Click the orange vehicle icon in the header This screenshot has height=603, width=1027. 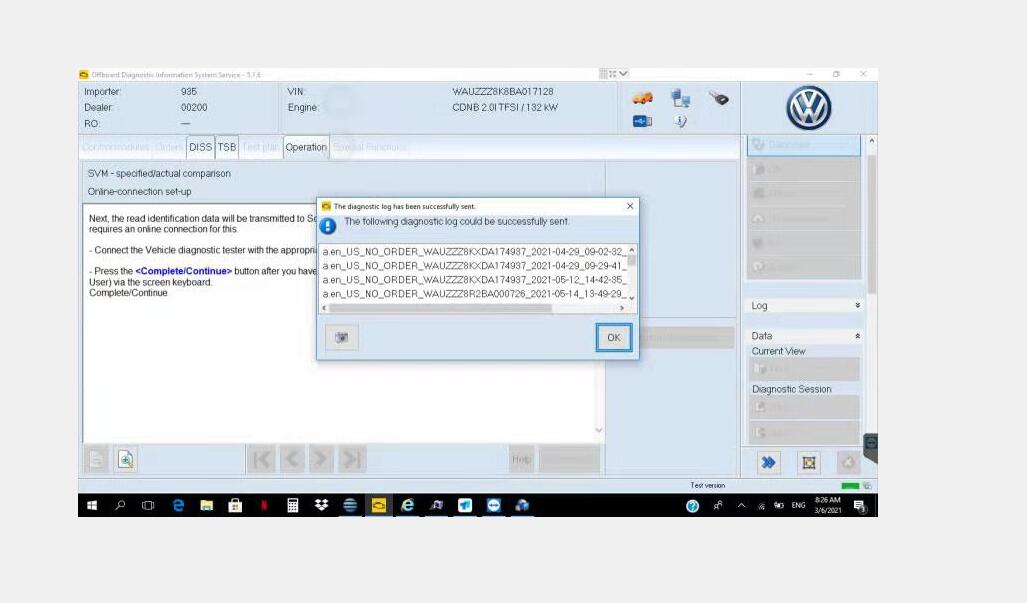click(643, 98)
